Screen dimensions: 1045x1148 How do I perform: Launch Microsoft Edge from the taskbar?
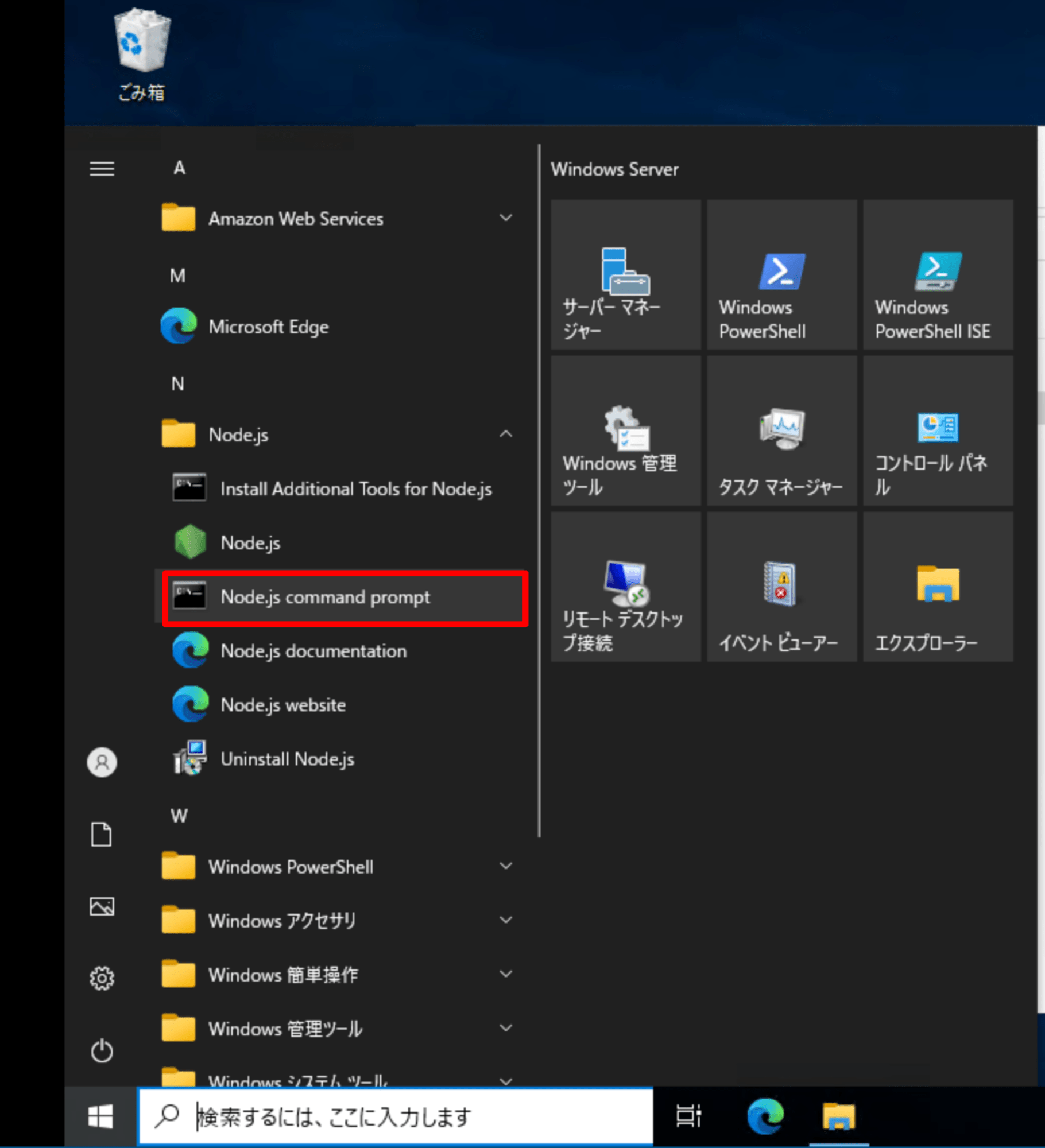[765, 1116]
